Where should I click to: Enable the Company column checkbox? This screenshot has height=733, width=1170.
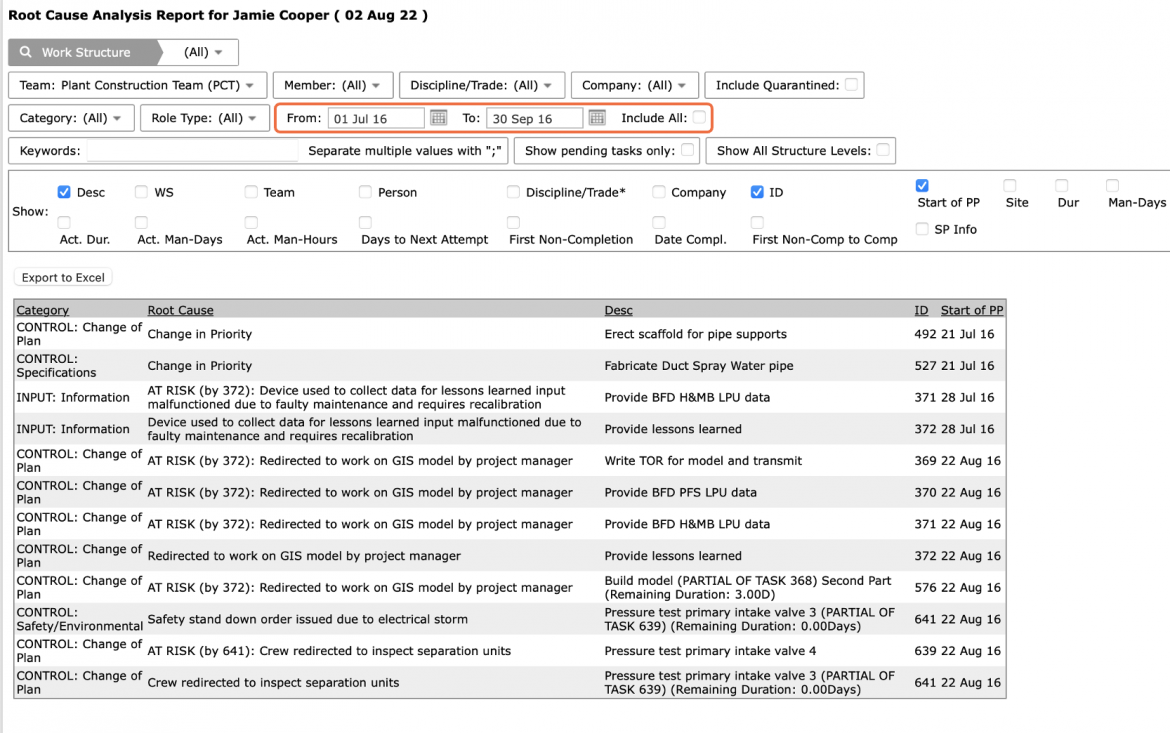click(659, 192)
